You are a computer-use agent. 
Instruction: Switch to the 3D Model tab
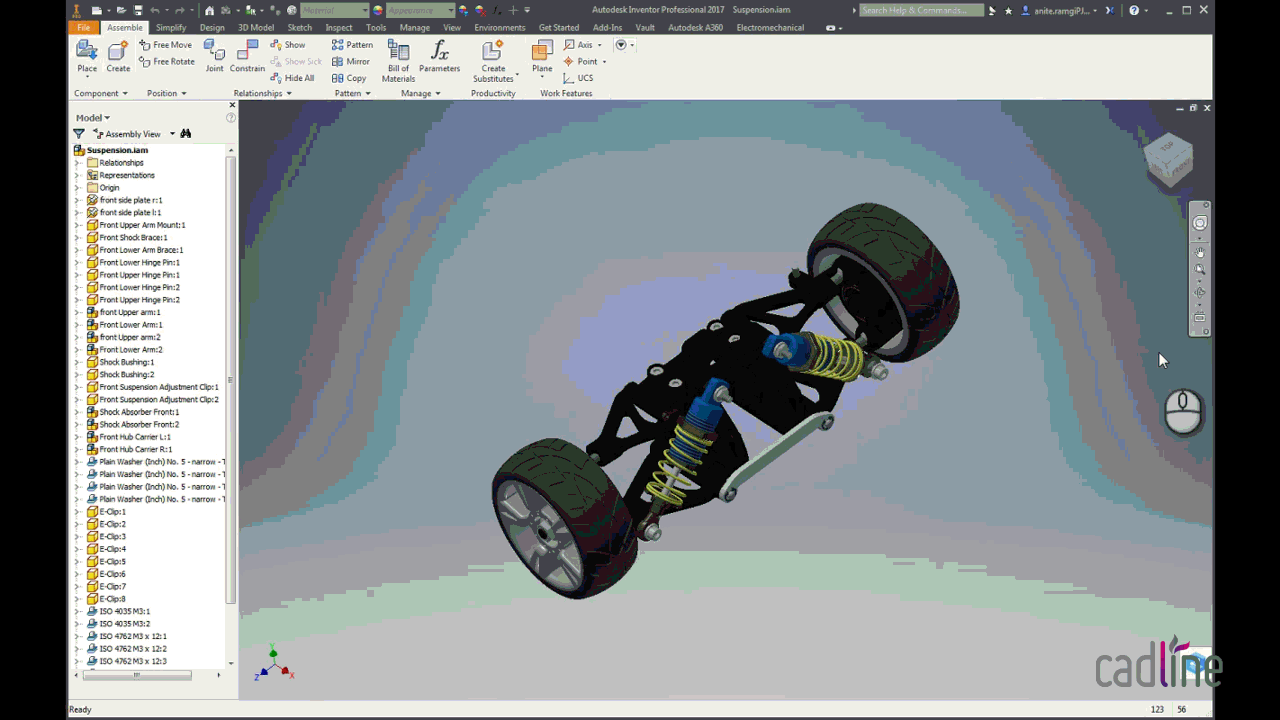click(256, 28)
